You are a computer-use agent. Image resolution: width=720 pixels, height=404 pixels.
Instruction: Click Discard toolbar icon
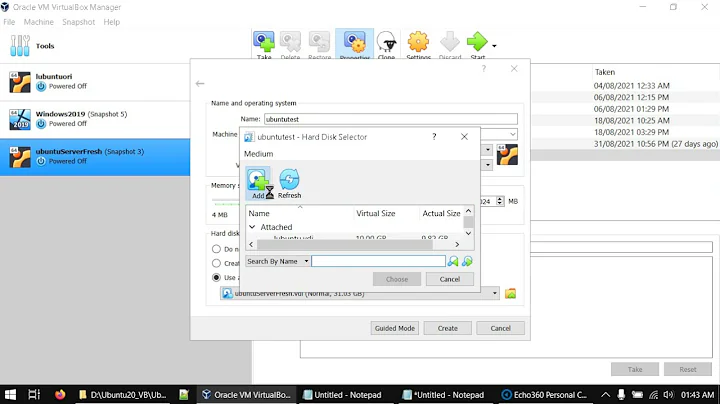(x=450, y=44)
